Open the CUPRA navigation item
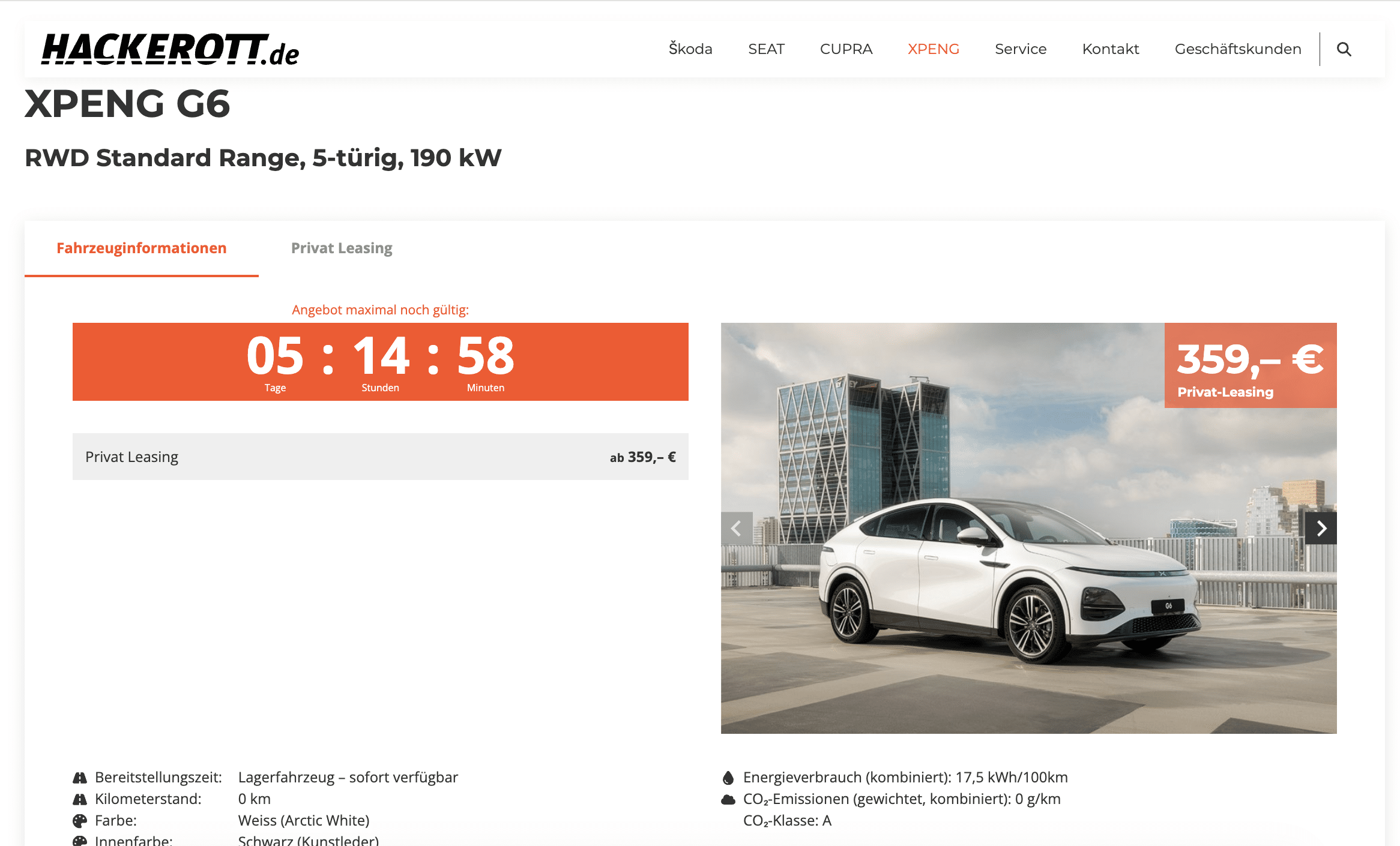 coord(846,49)
